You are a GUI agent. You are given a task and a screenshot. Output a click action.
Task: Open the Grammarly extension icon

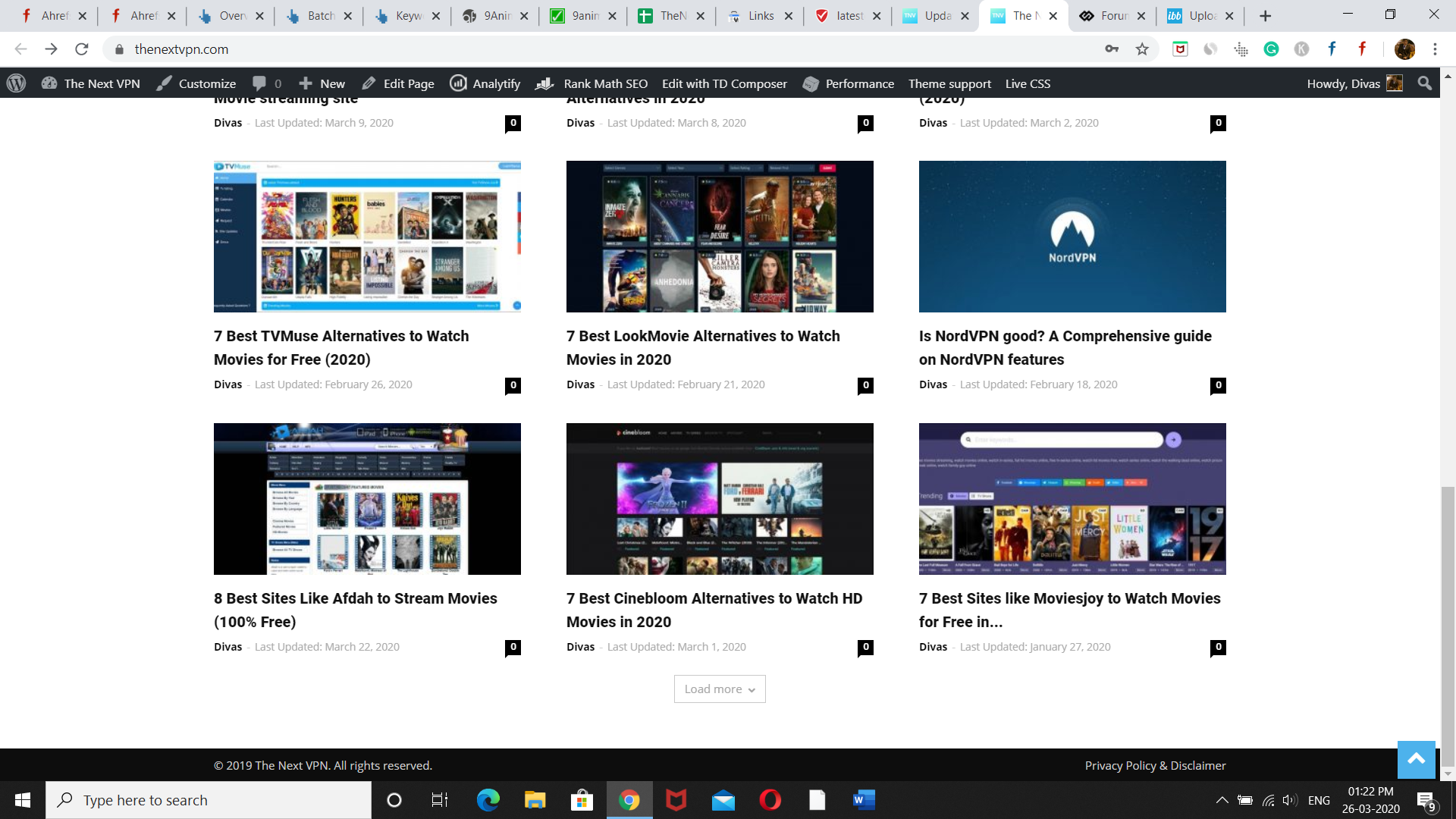1272,49
